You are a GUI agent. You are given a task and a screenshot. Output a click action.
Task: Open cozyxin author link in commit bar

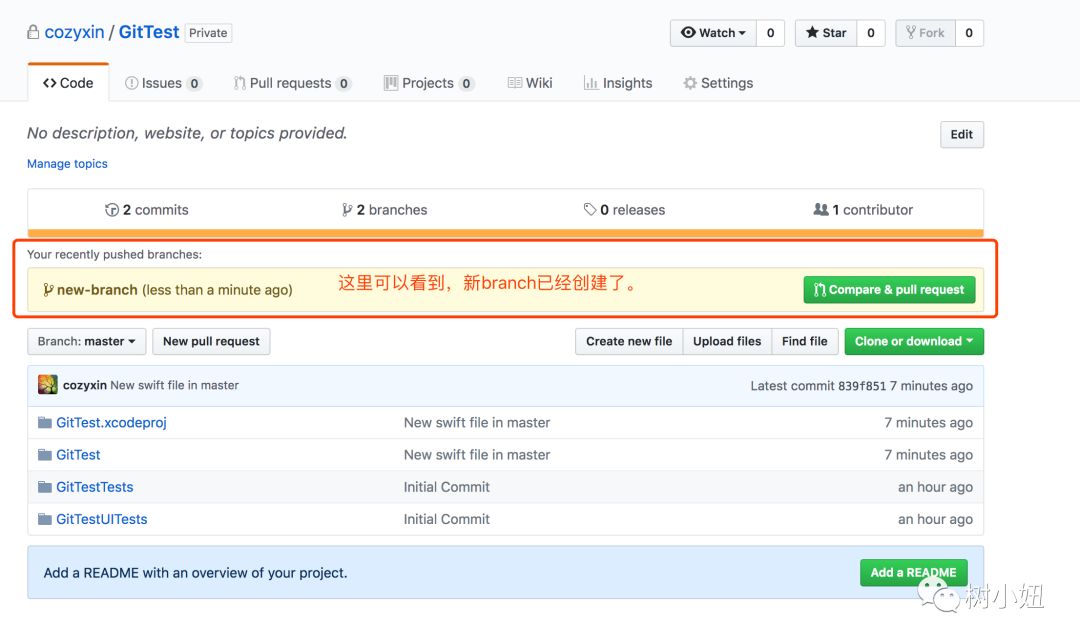point(85,385)
